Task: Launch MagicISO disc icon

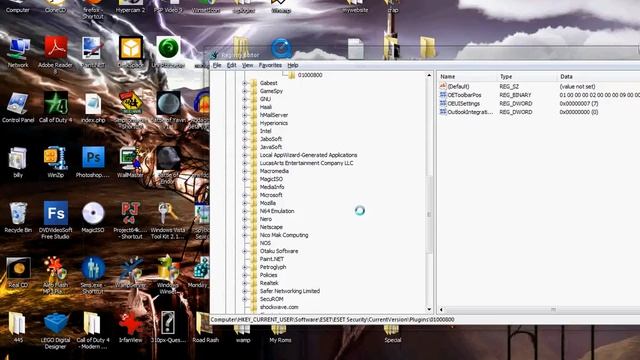Action: [93, 213]
